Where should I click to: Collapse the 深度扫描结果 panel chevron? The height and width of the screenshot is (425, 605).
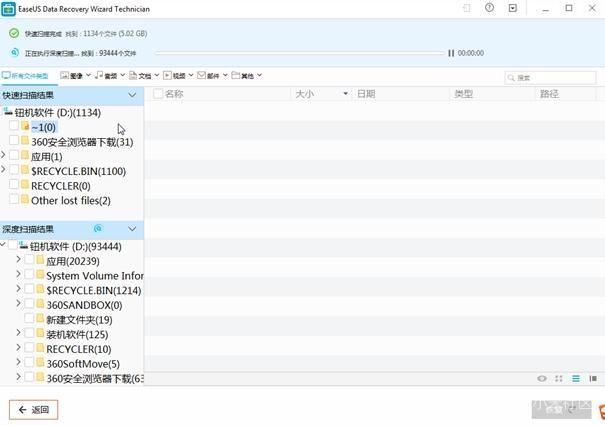tap(132, 229)
